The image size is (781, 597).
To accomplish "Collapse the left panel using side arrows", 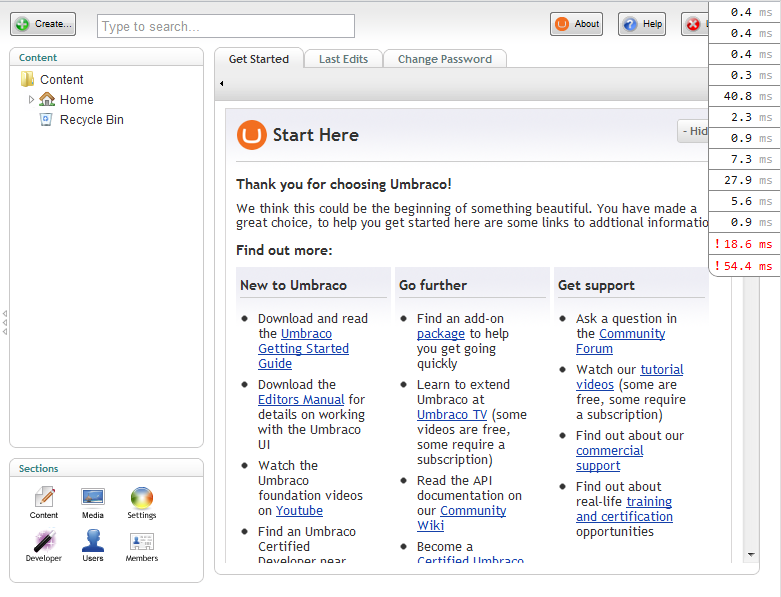I will 4,322.
